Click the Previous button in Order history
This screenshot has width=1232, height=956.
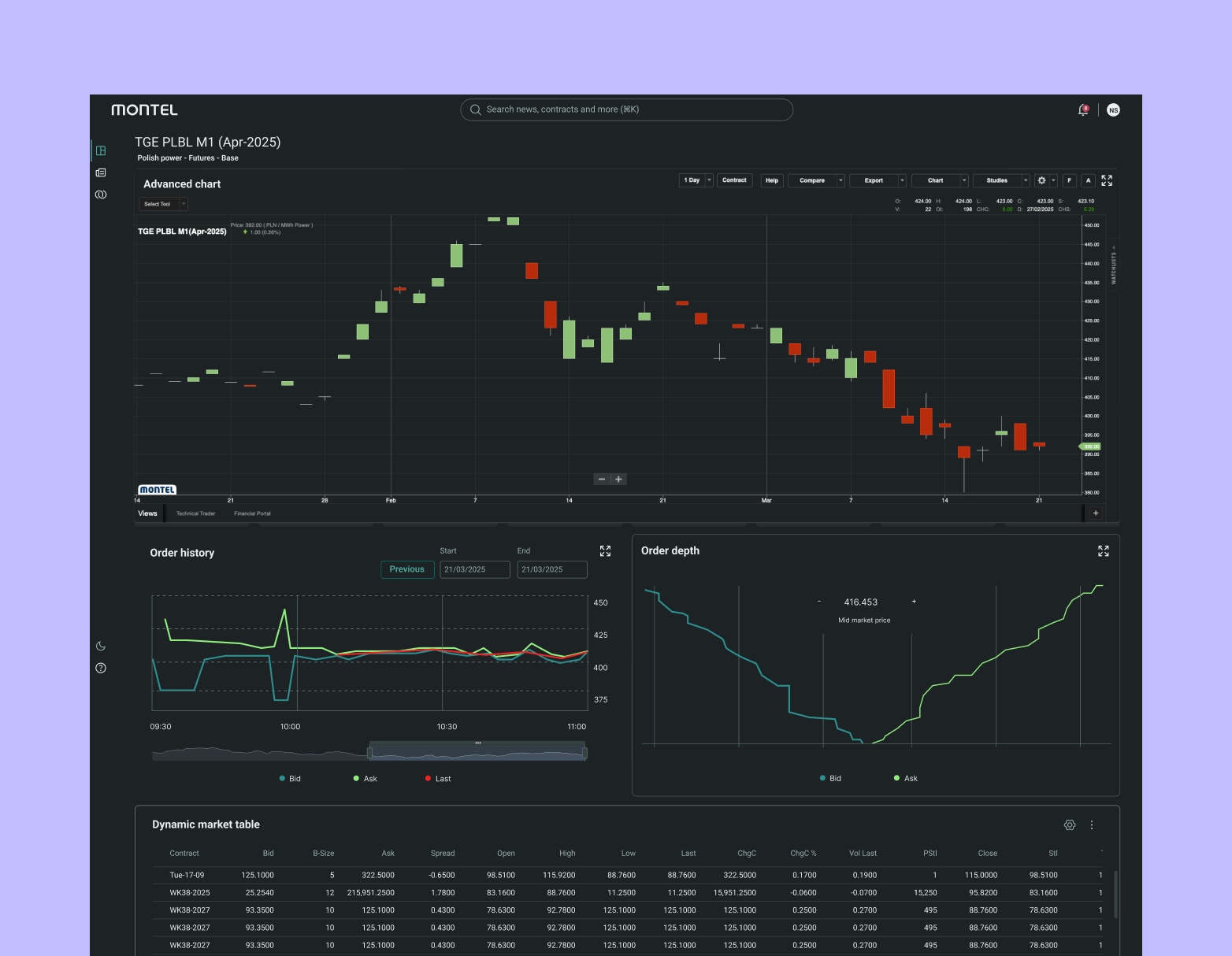pos(406,569)
